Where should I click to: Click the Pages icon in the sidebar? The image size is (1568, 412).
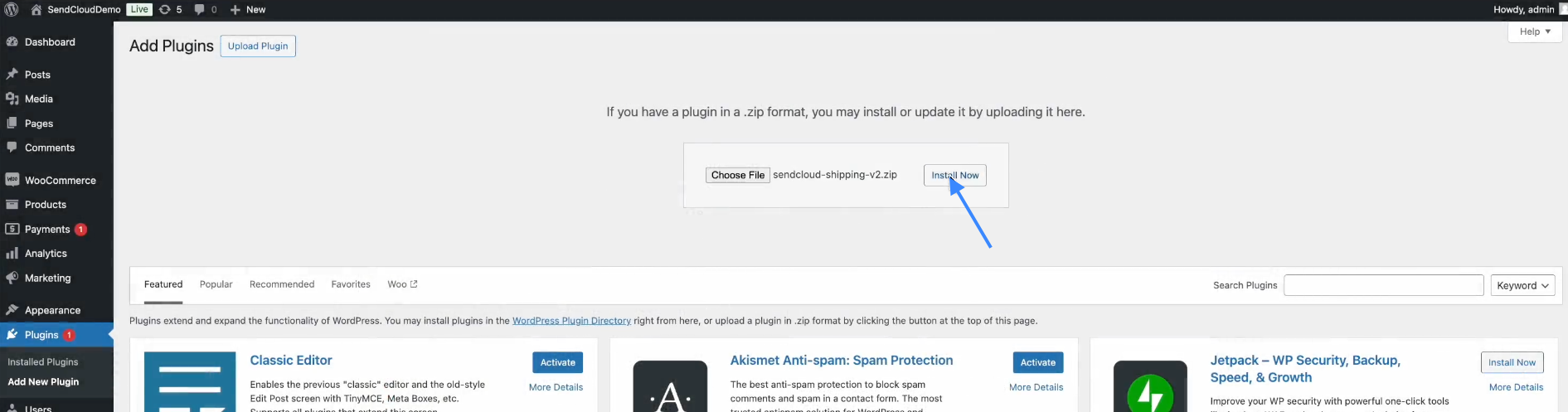[12, 124]
